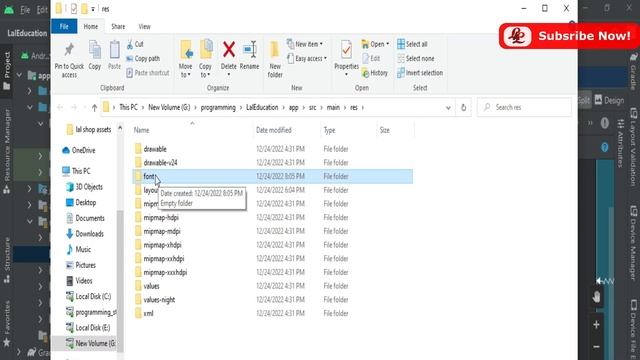
Task: Click Select all
Action: click(412, 44)
